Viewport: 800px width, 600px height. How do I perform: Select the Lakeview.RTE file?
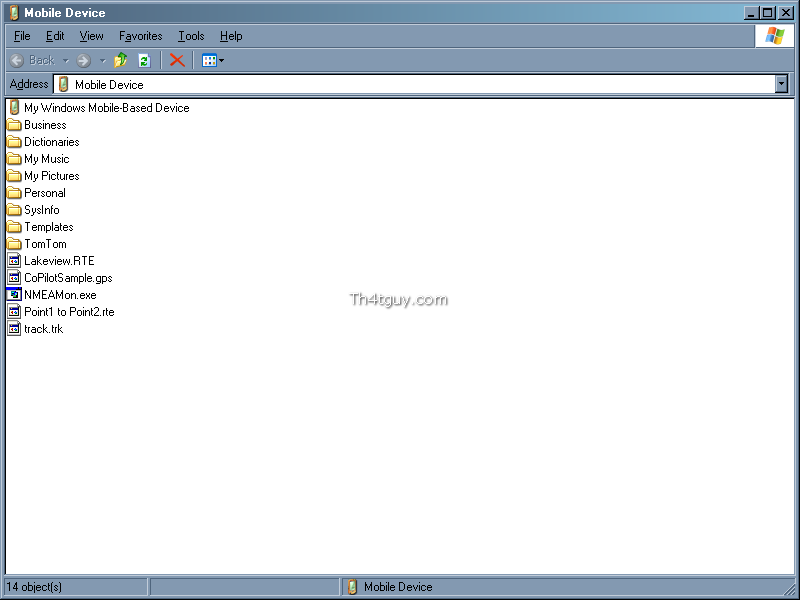click(58, 261)
